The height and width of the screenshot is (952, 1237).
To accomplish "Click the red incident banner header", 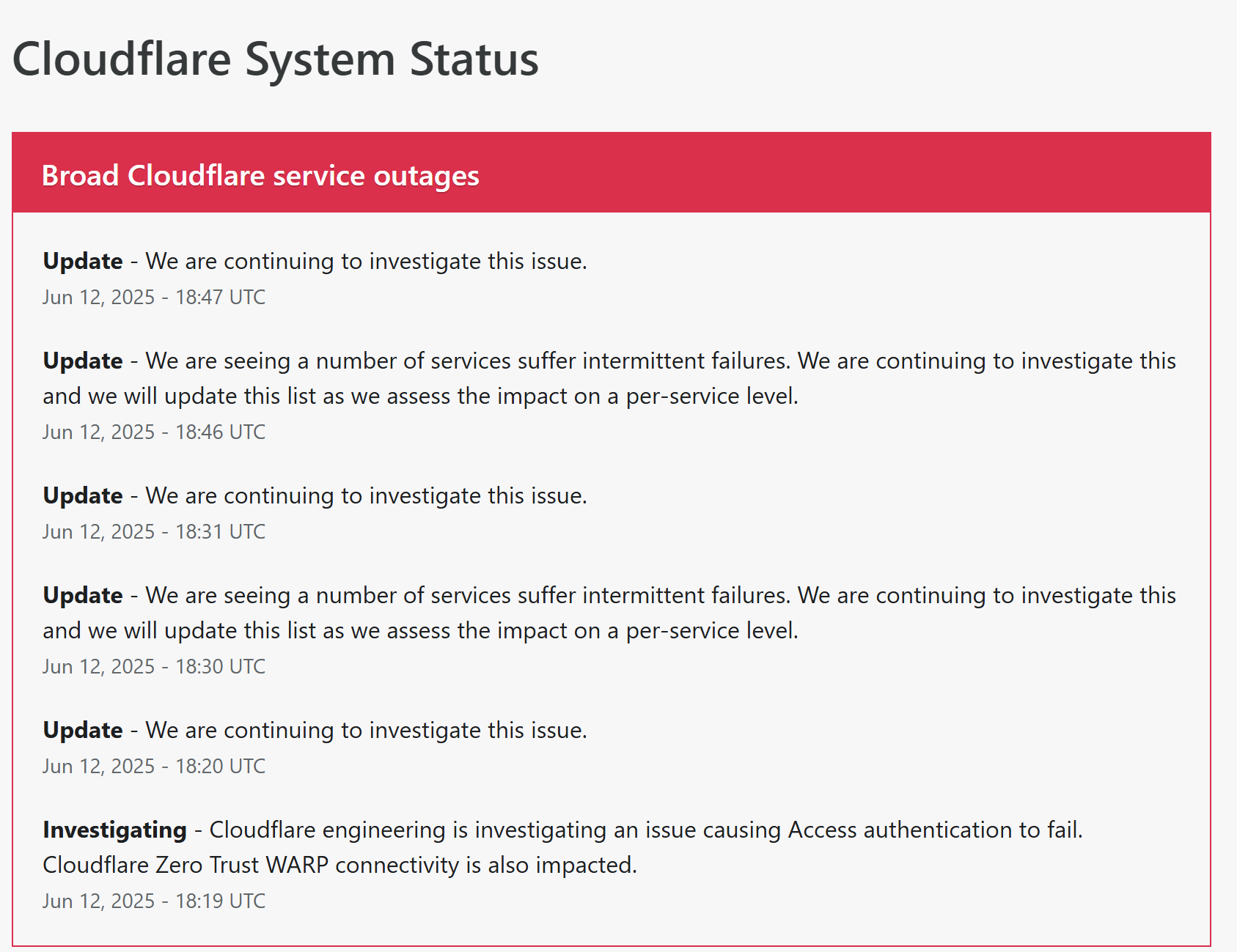I will click(612, 173).
